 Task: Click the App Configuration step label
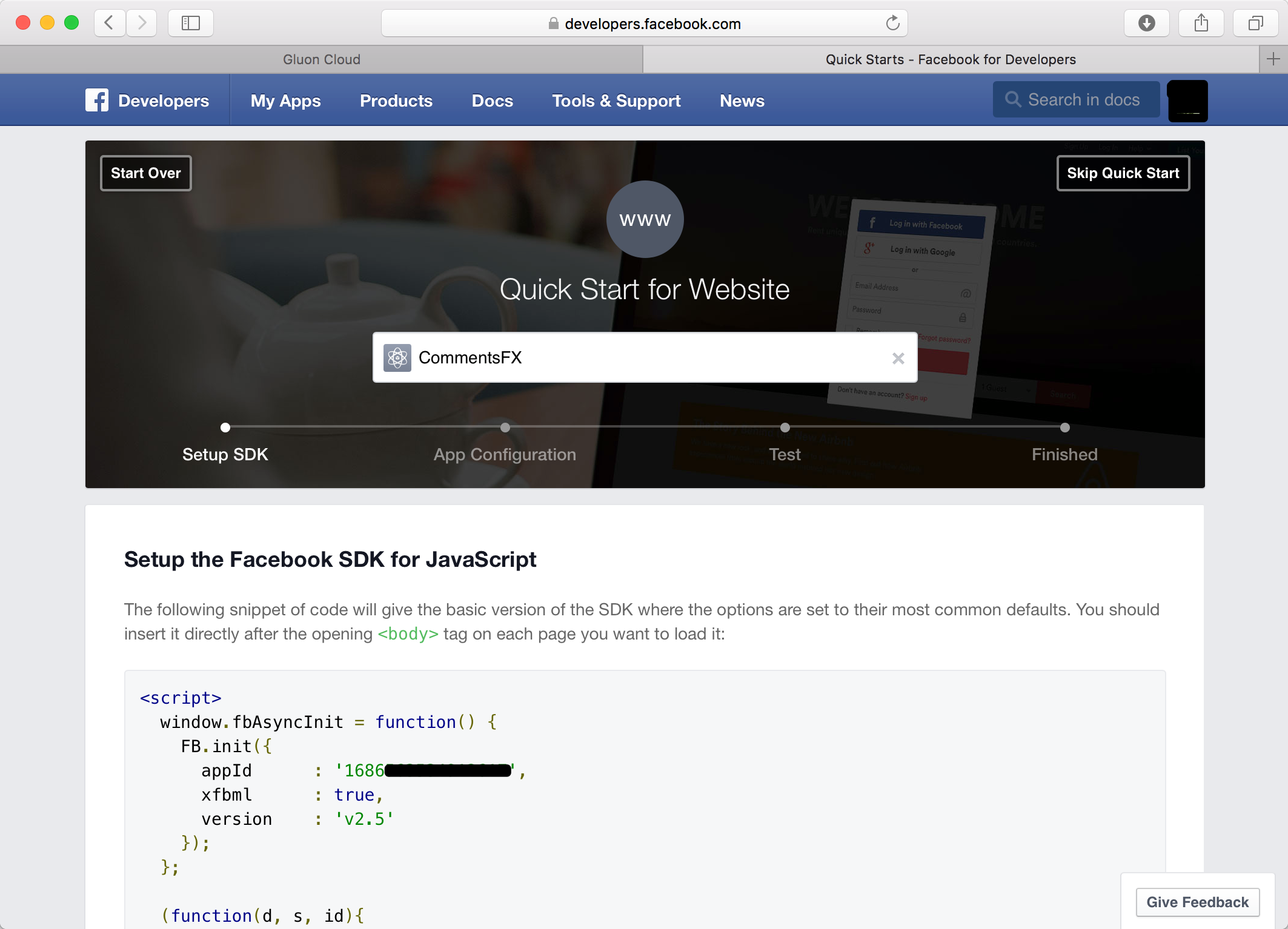click(505, 454)
